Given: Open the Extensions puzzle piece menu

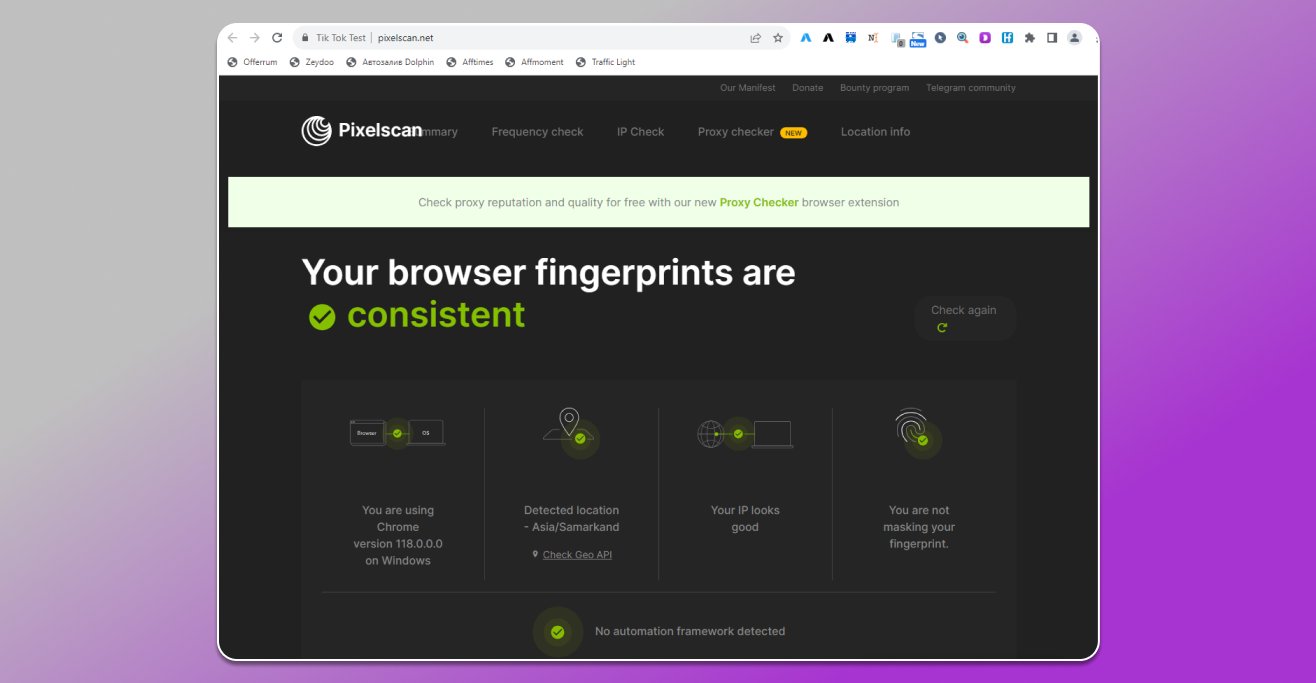Looking at the screenshot, I should click(1029, 38).
